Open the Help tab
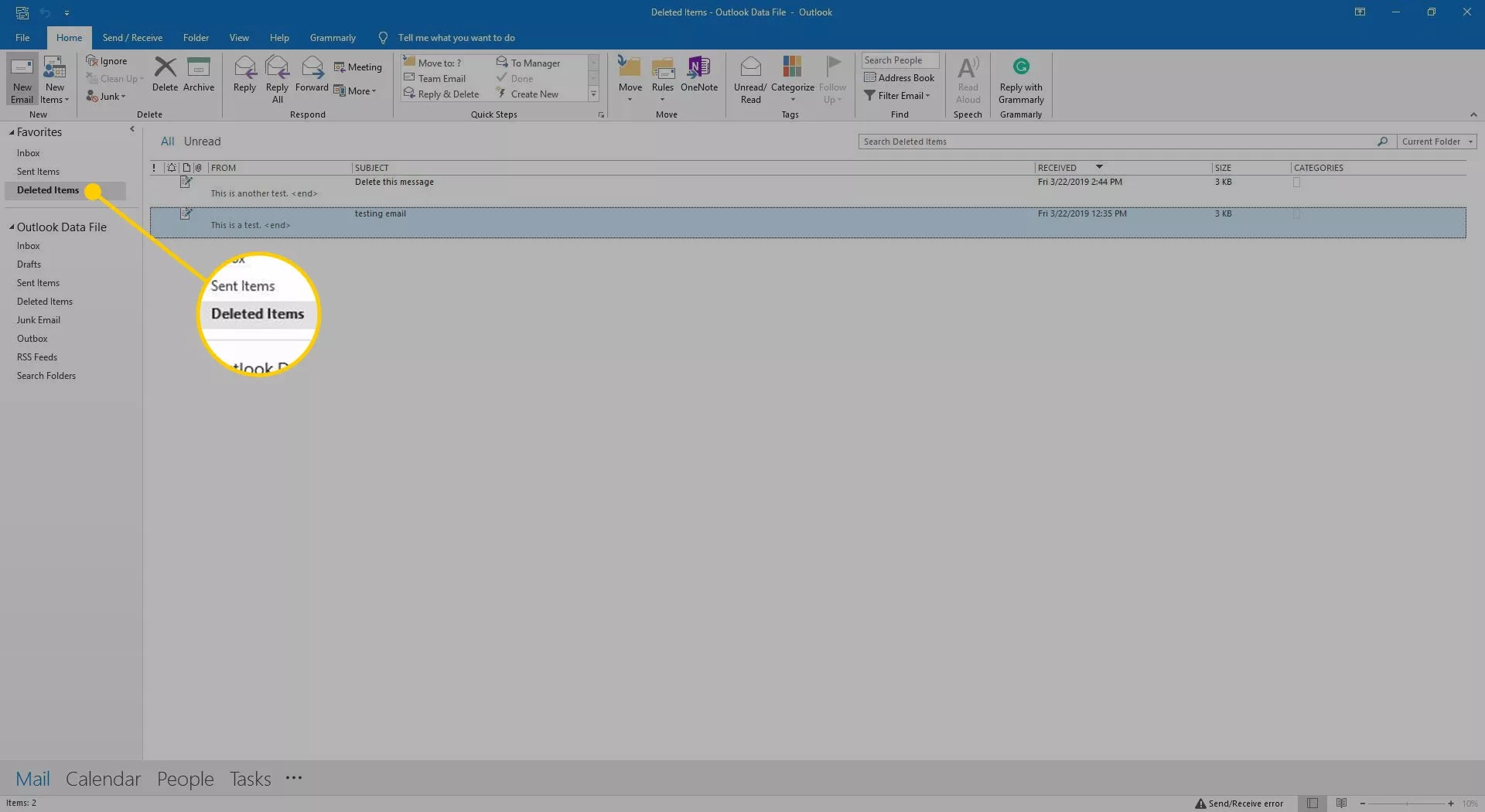This screenshot has height=812, width=1485. [279, 37]
